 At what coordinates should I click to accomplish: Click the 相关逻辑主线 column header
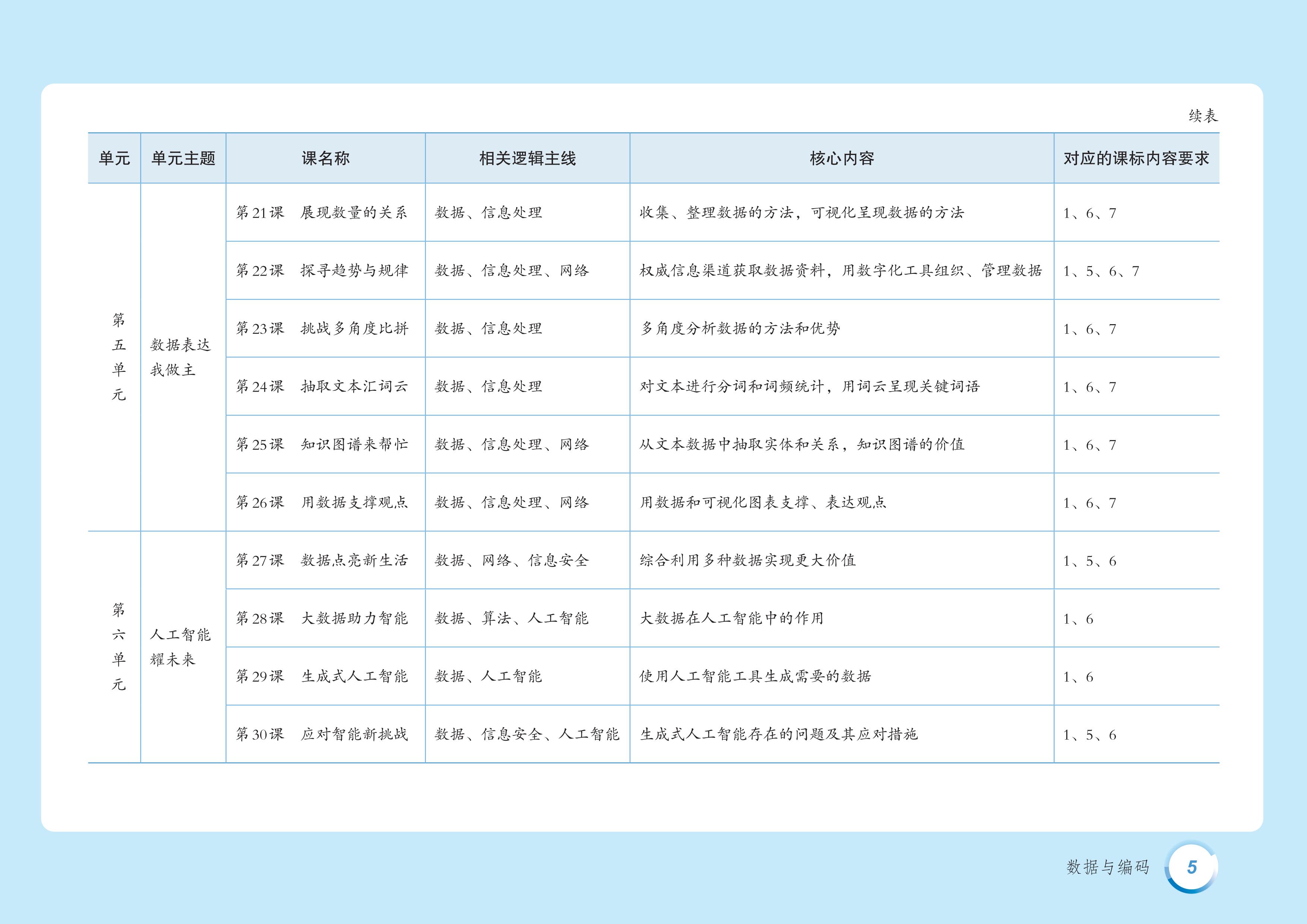click(x=527, y=158)
